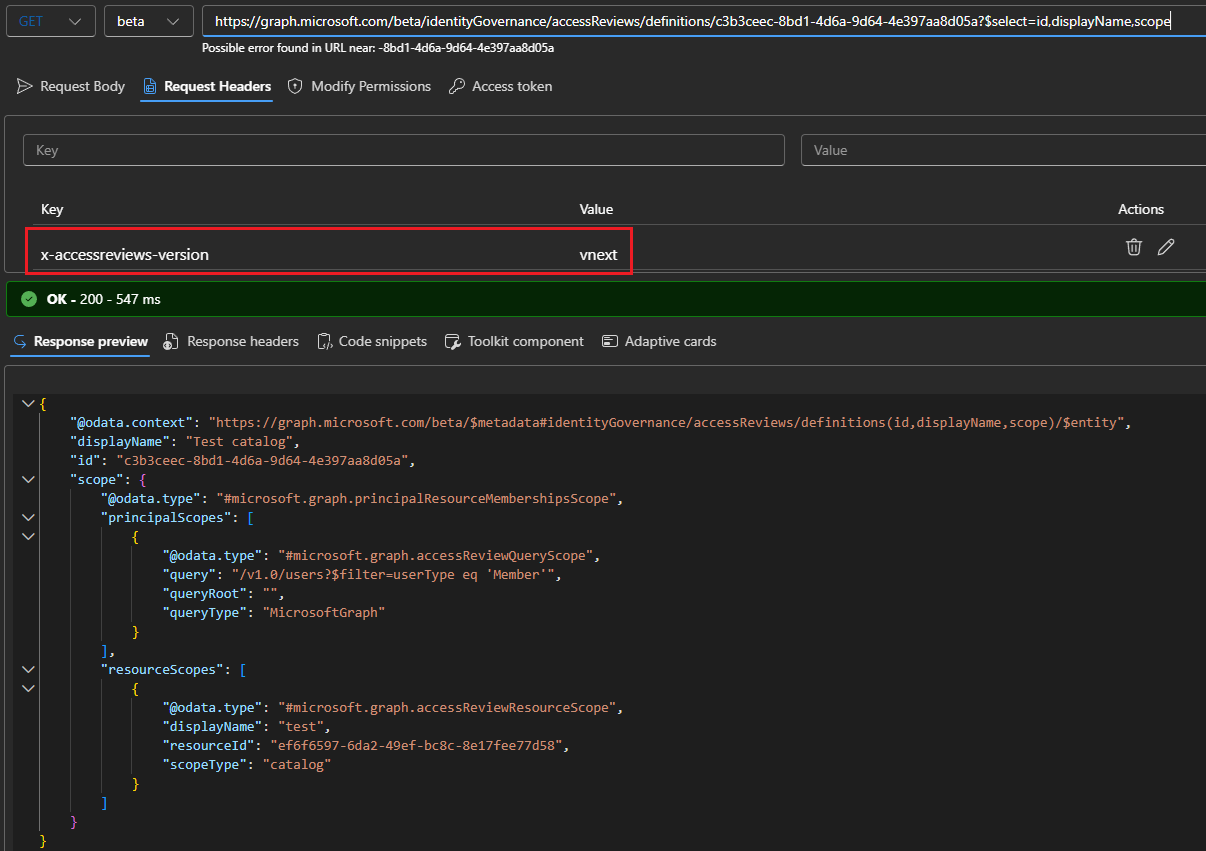Click the Toolkit component icon
The image size is (1206, 851).
(453, 342)
